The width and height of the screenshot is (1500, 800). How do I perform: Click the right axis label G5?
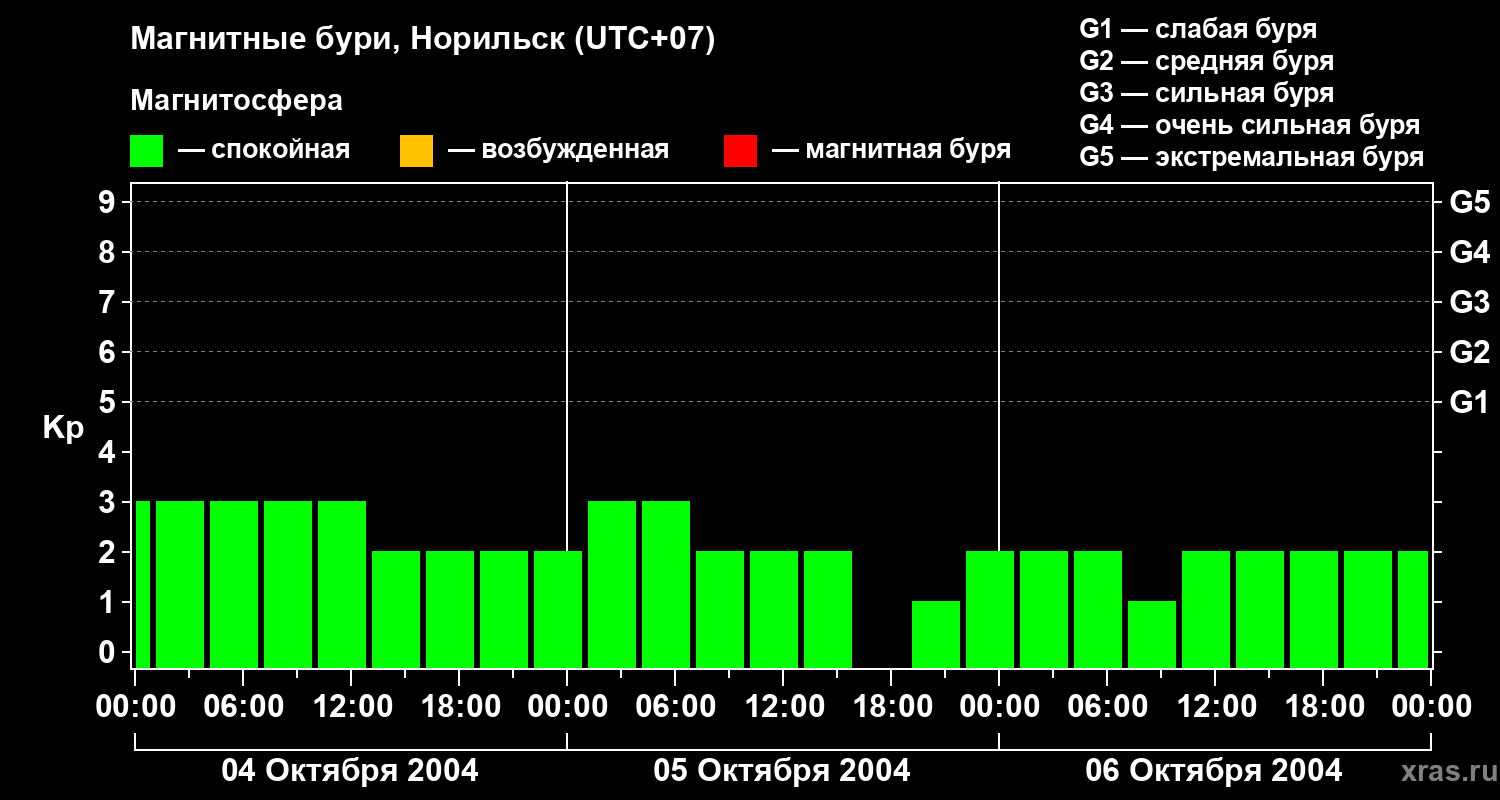(x=1469, y=202)
